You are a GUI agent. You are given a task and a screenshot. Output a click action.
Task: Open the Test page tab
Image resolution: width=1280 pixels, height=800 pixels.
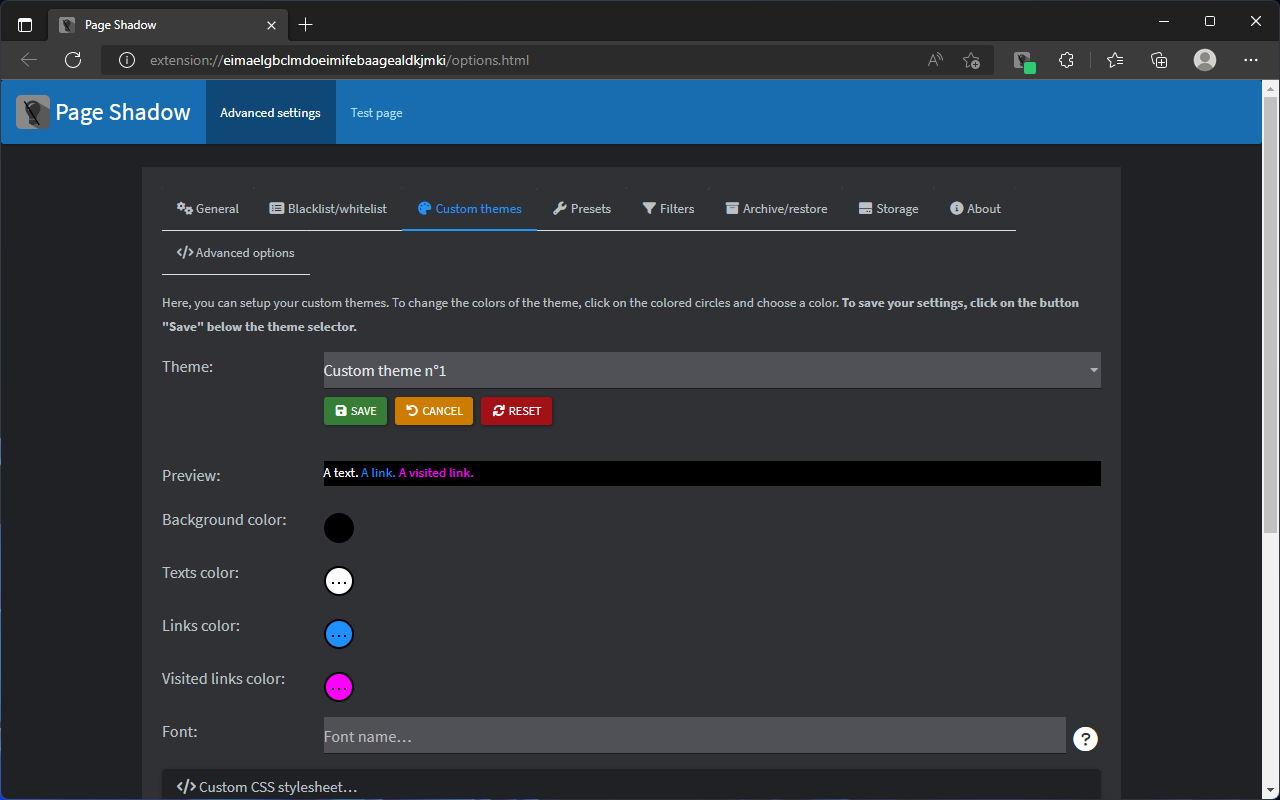click(x=376, y=113)
